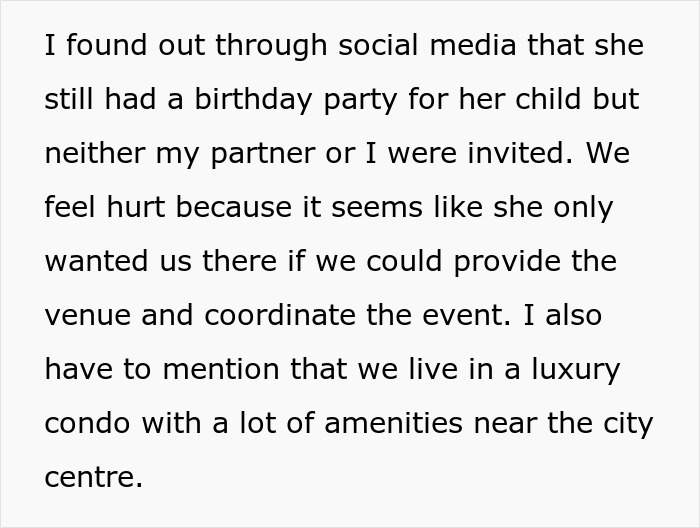Click the word "coordinate"
Image resolution: width=700 pixels, height=528 pixels.
[x=277, y=316]
